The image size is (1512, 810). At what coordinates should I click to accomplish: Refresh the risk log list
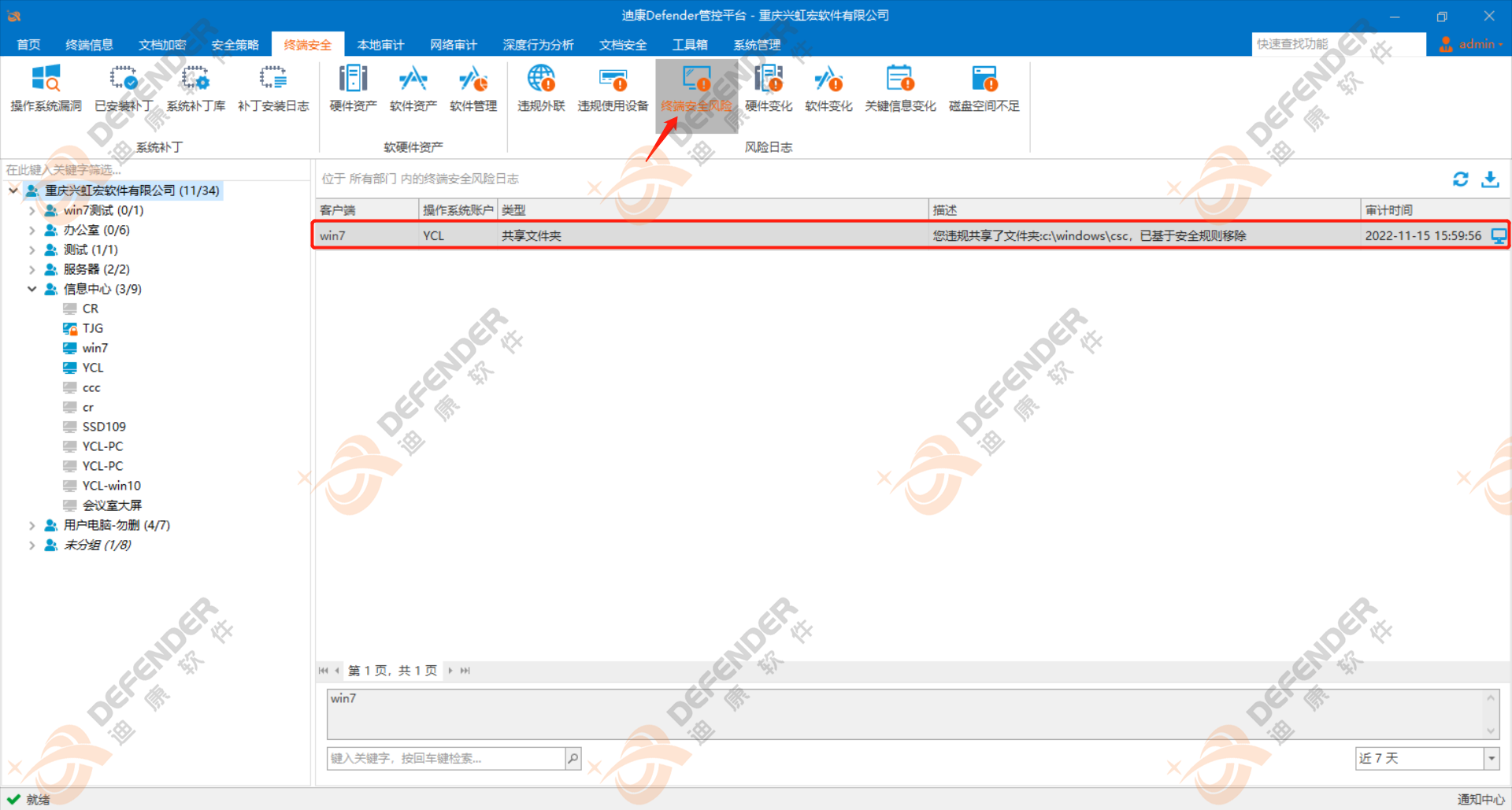[1460, 179]
